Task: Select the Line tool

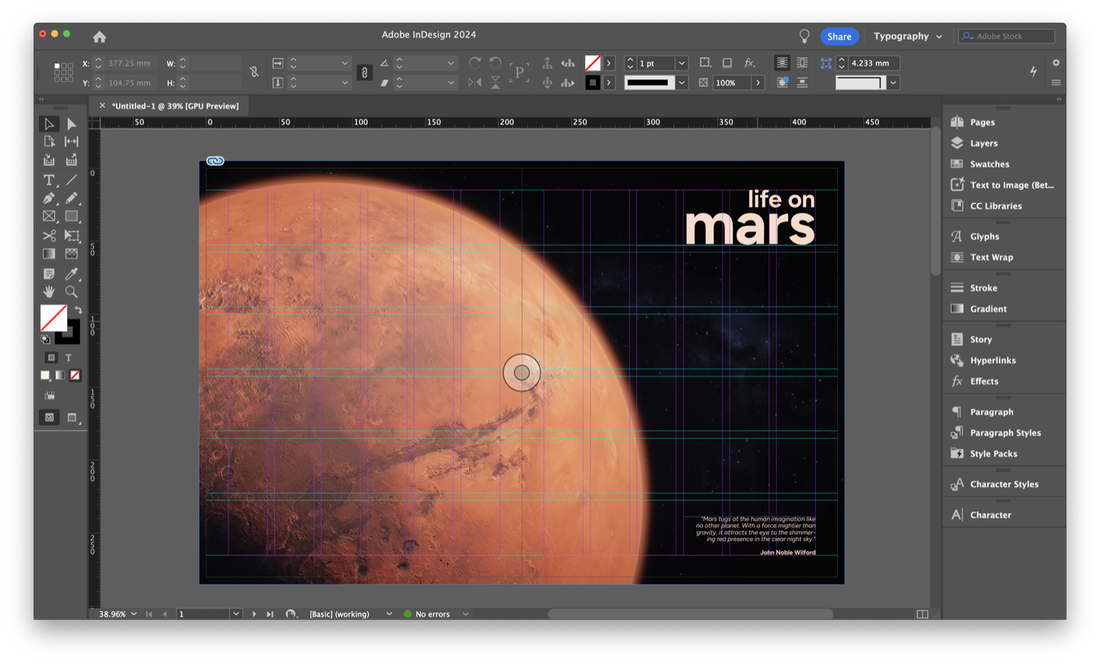Action: pyautogui.click(x=72, y=180)
